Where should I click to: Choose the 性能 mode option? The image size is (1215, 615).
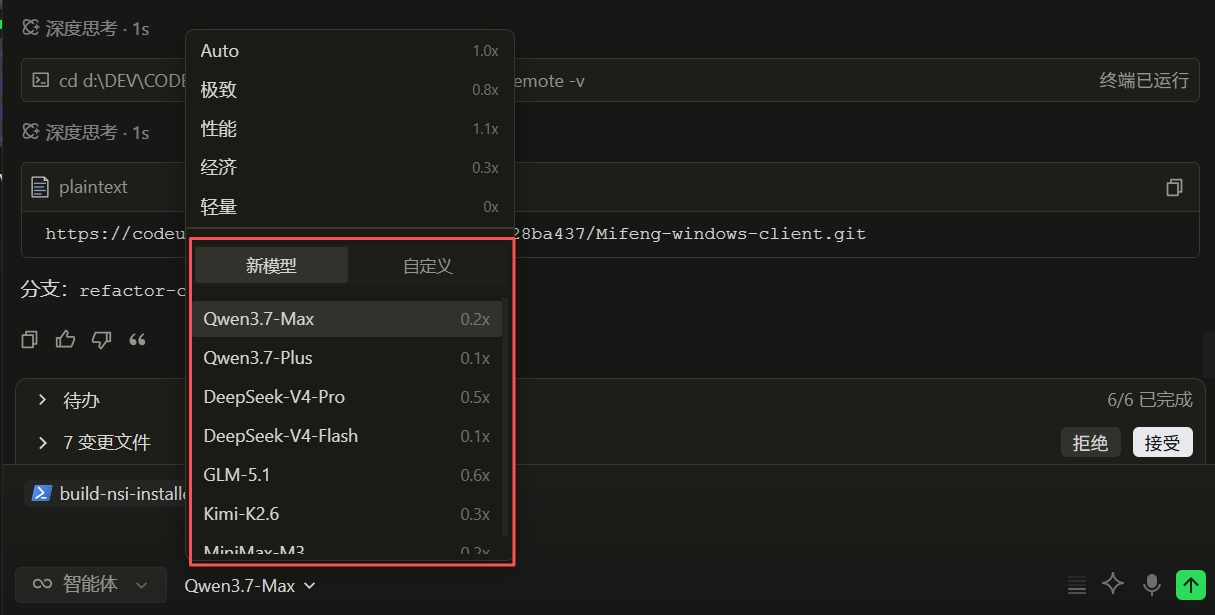pyautogui.click(x=349, y=129)
